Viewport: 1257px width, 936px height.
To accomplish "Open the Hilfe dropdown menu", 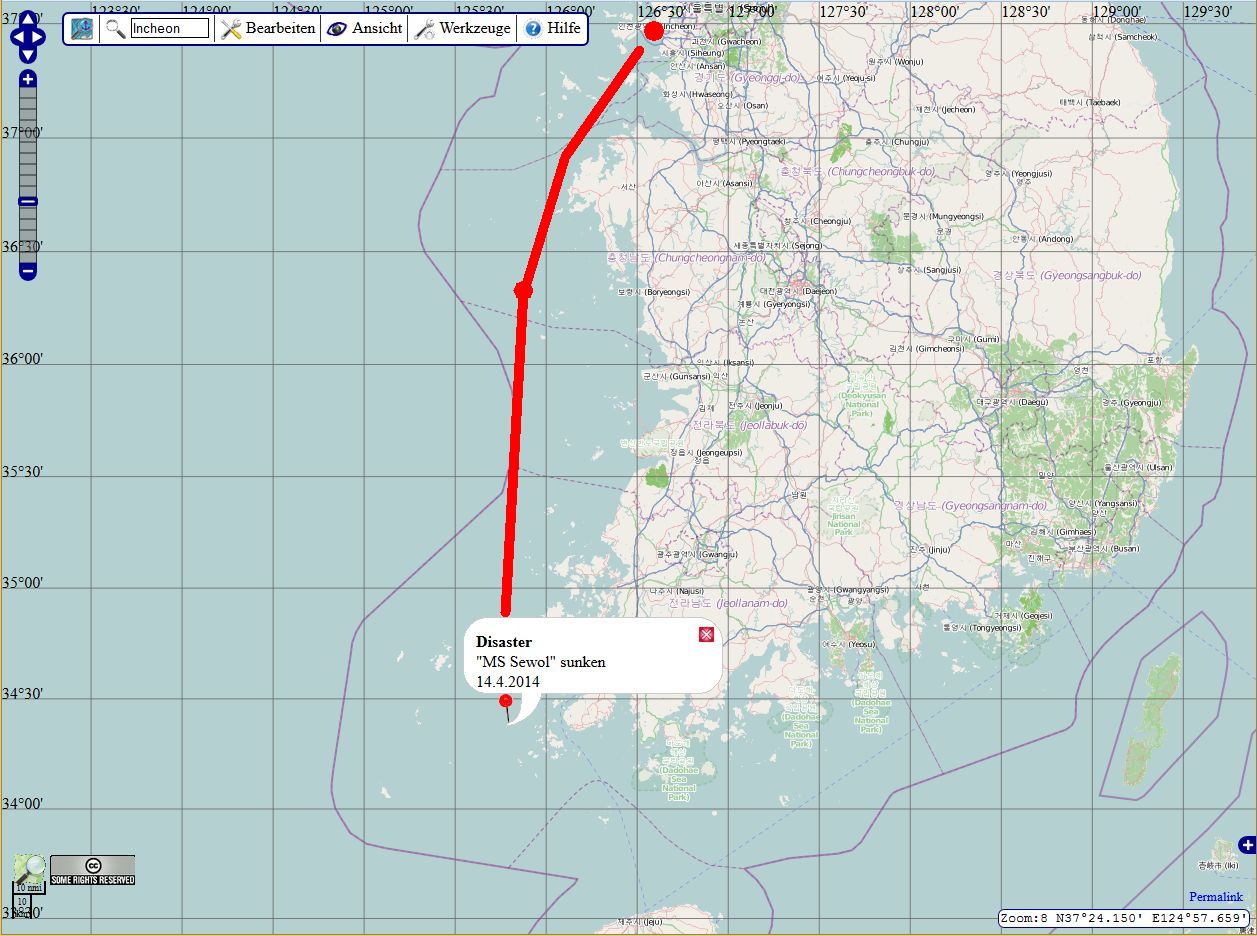I will pyautogui.click(x=553, y=29).
